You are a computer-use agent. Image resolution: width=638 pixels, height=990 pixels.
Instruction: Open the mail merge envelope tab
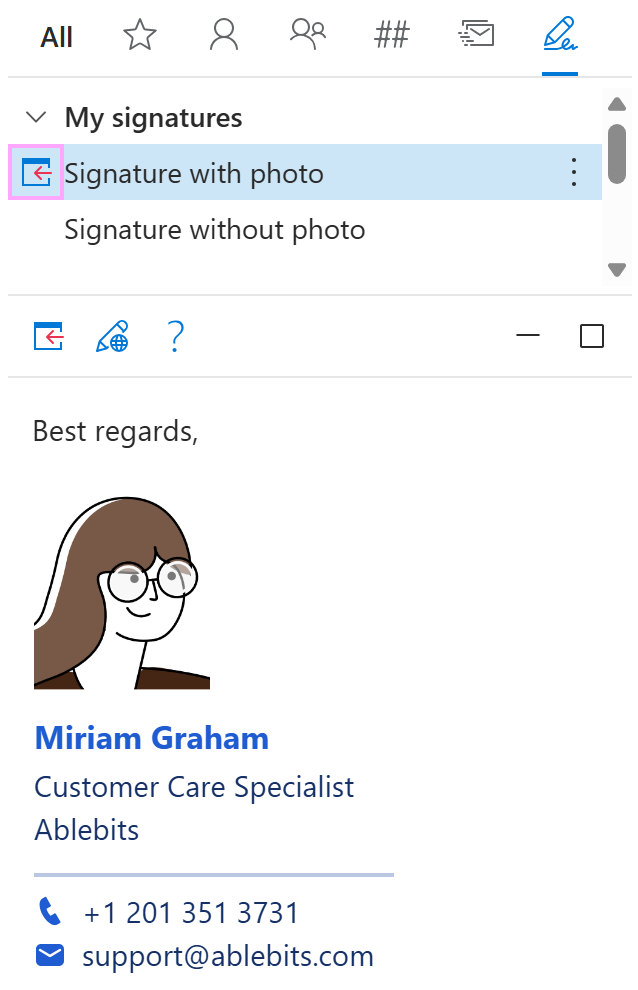click(476, 37)
